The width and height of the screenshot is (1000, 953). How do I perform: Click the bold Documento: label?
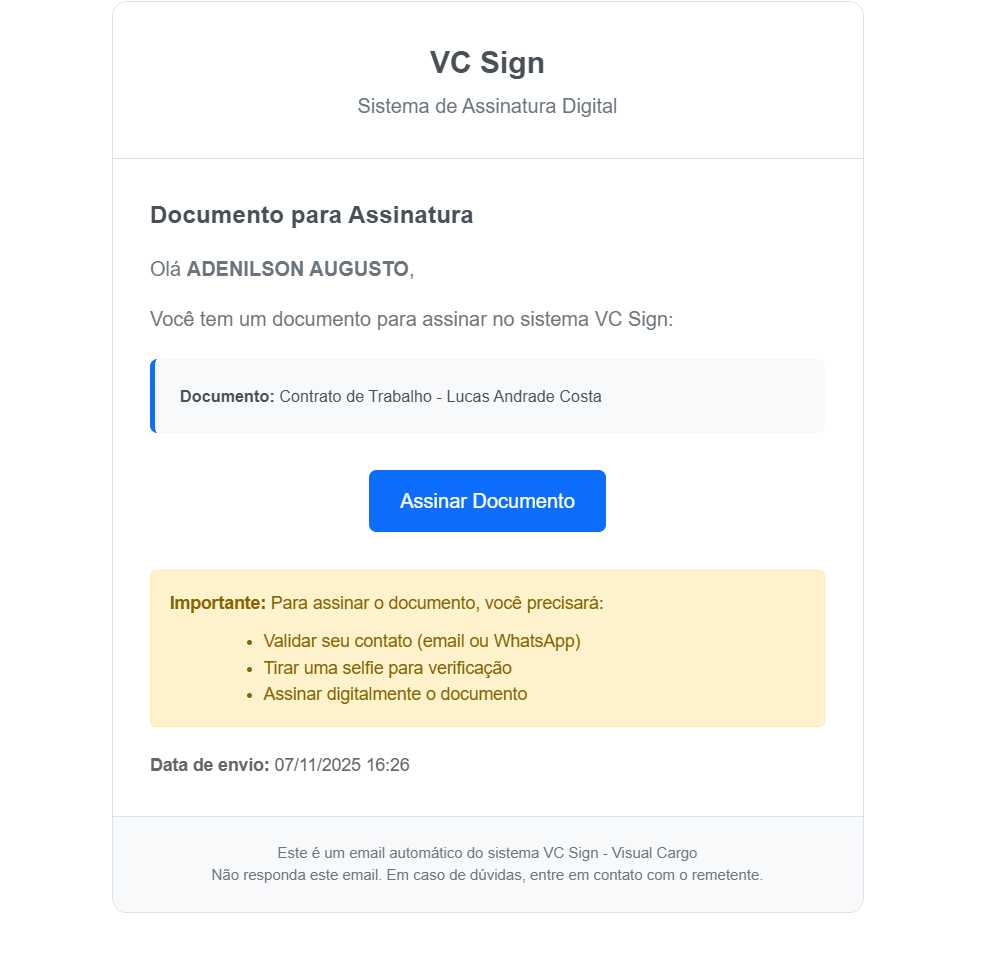click(x=227, y=396)
